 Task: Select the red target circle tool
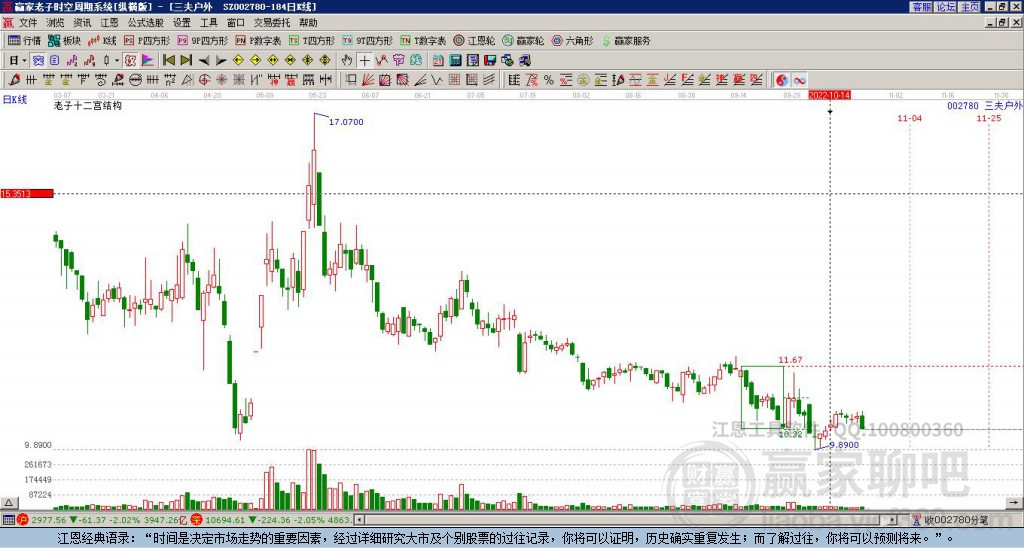click(x=204, y=80)
